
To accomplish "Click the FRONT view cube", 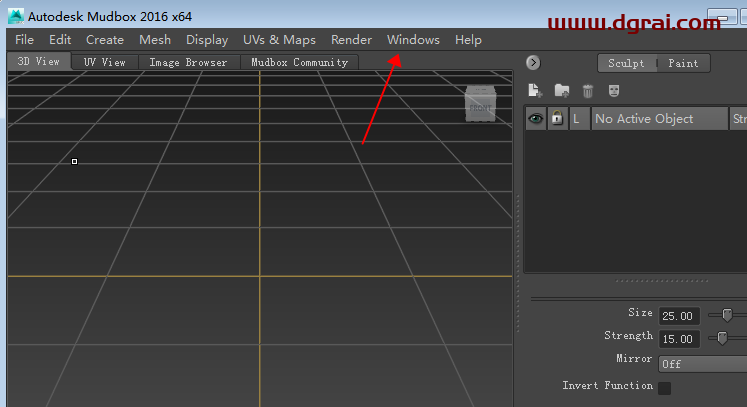I will [x=480, y=104].
